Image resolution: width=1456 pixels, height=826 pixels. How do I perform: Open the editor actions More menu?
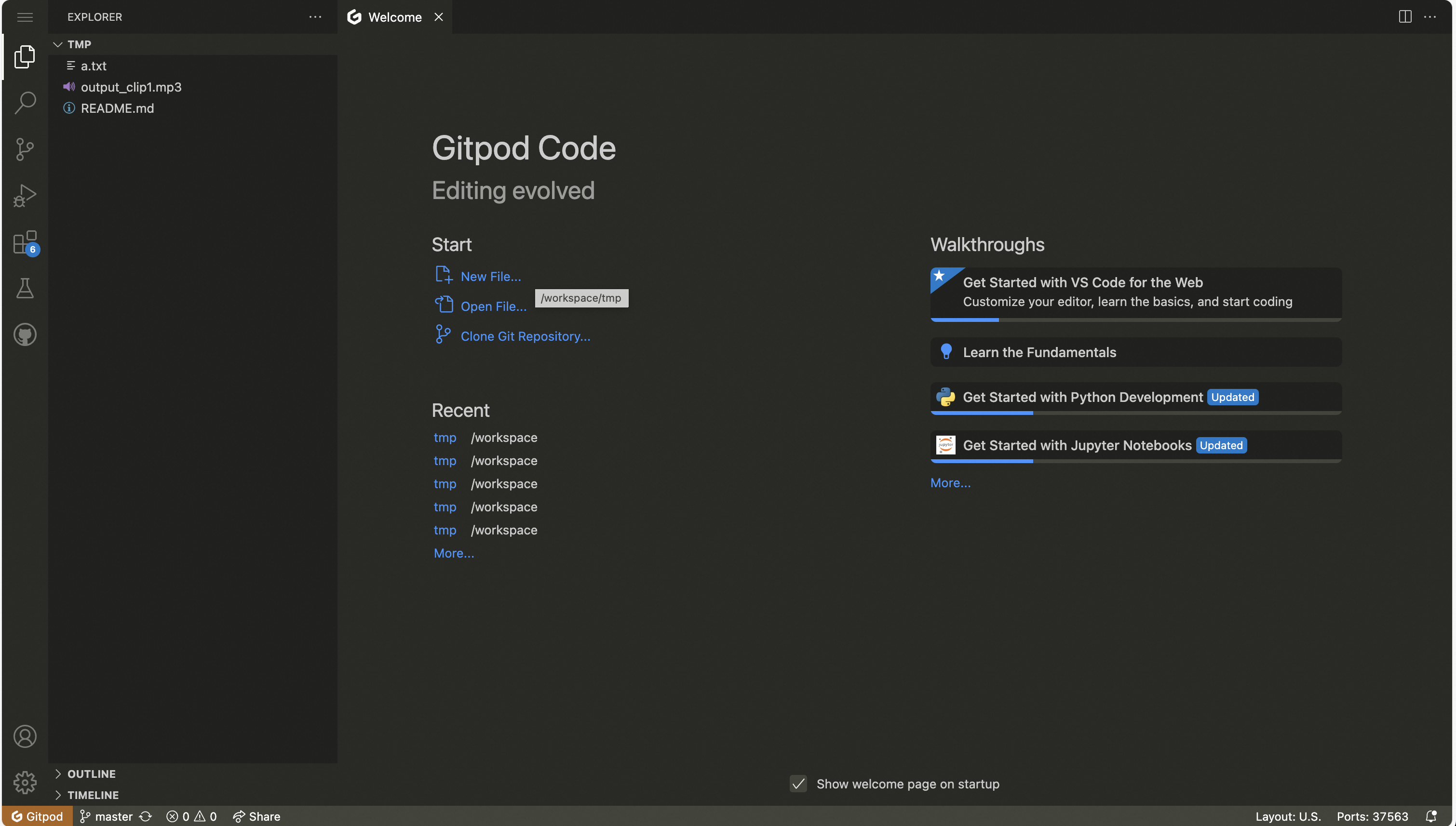(1431, 16)
